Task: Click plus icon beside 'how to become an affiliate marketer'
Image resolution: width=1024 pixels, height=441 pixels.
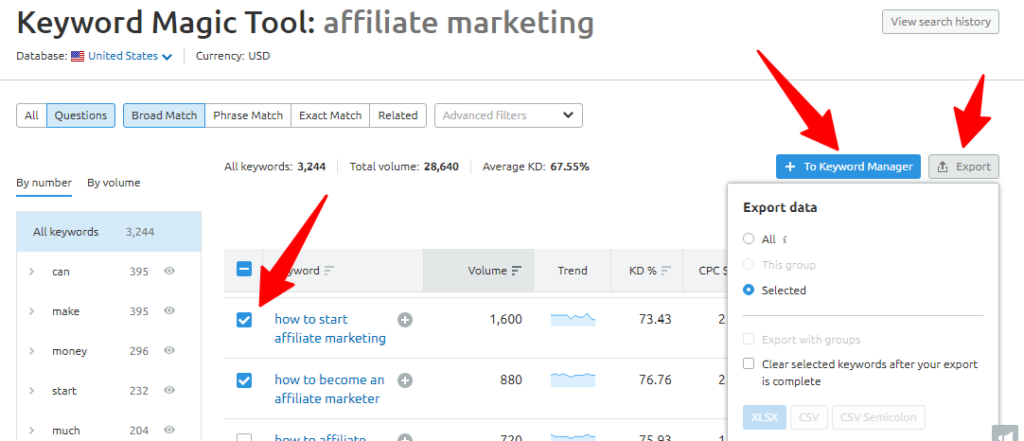Action: 405,380
